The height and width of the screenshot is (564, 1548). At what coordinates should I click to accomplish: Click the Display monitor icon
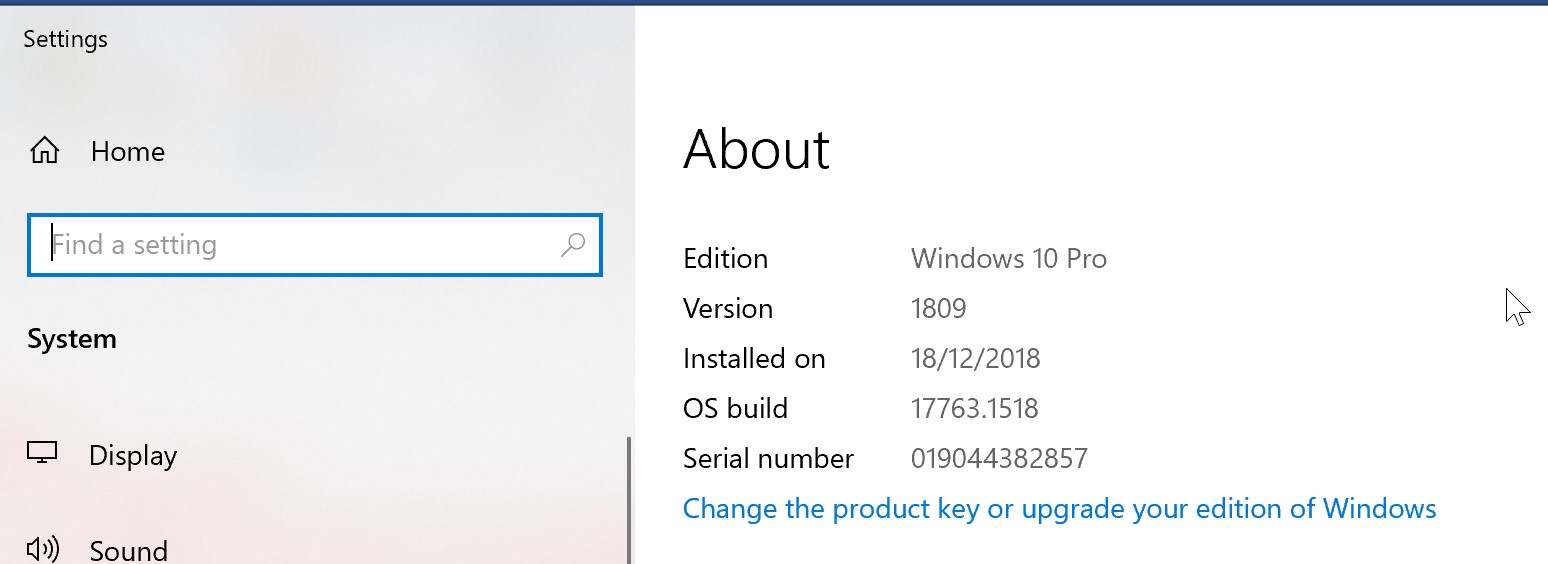pyautogui.click(x=42, y=454)
